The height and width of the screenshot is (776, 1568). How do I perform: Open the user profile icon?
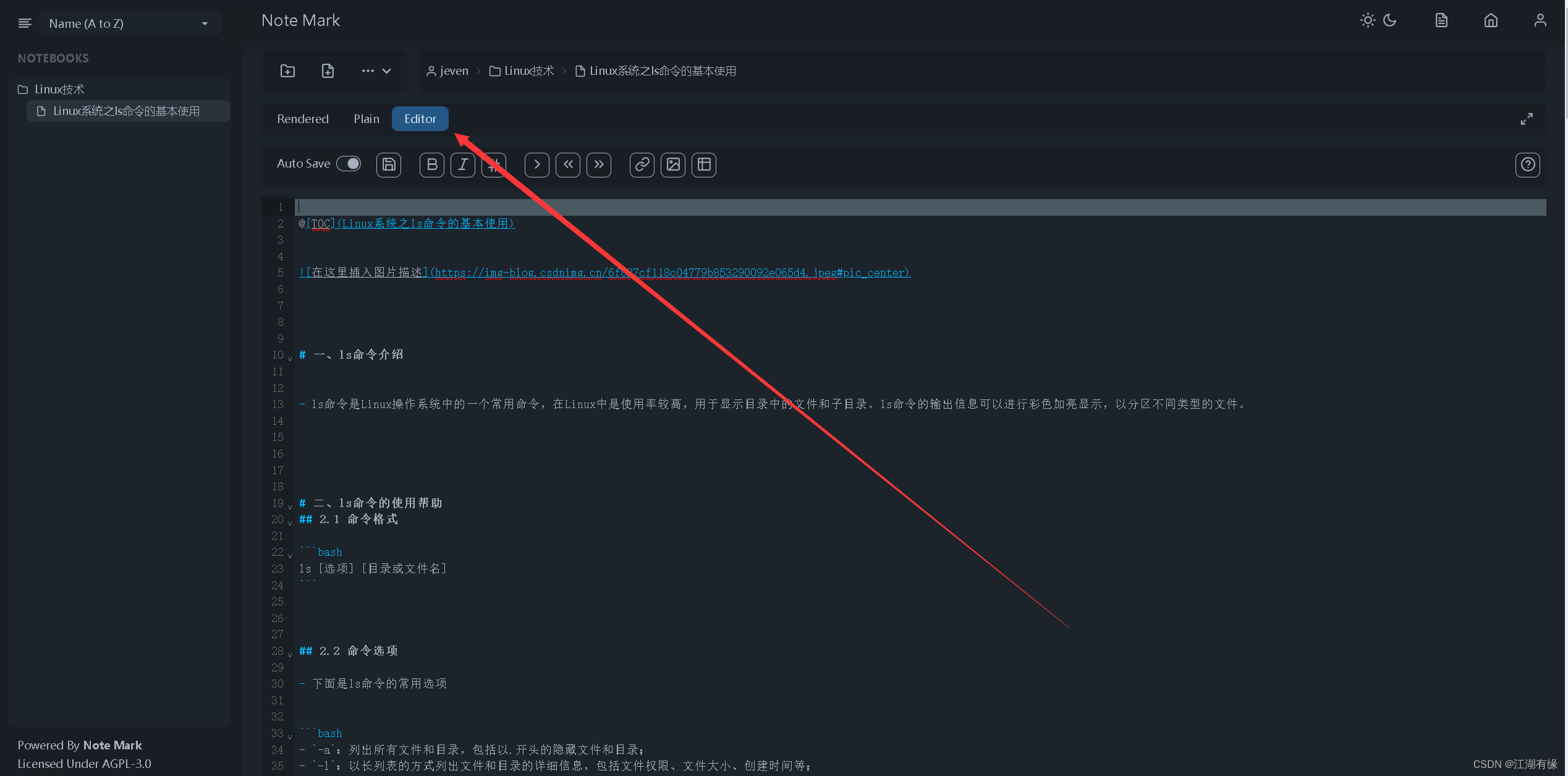pyautogui.click(x=1540, y=20)
